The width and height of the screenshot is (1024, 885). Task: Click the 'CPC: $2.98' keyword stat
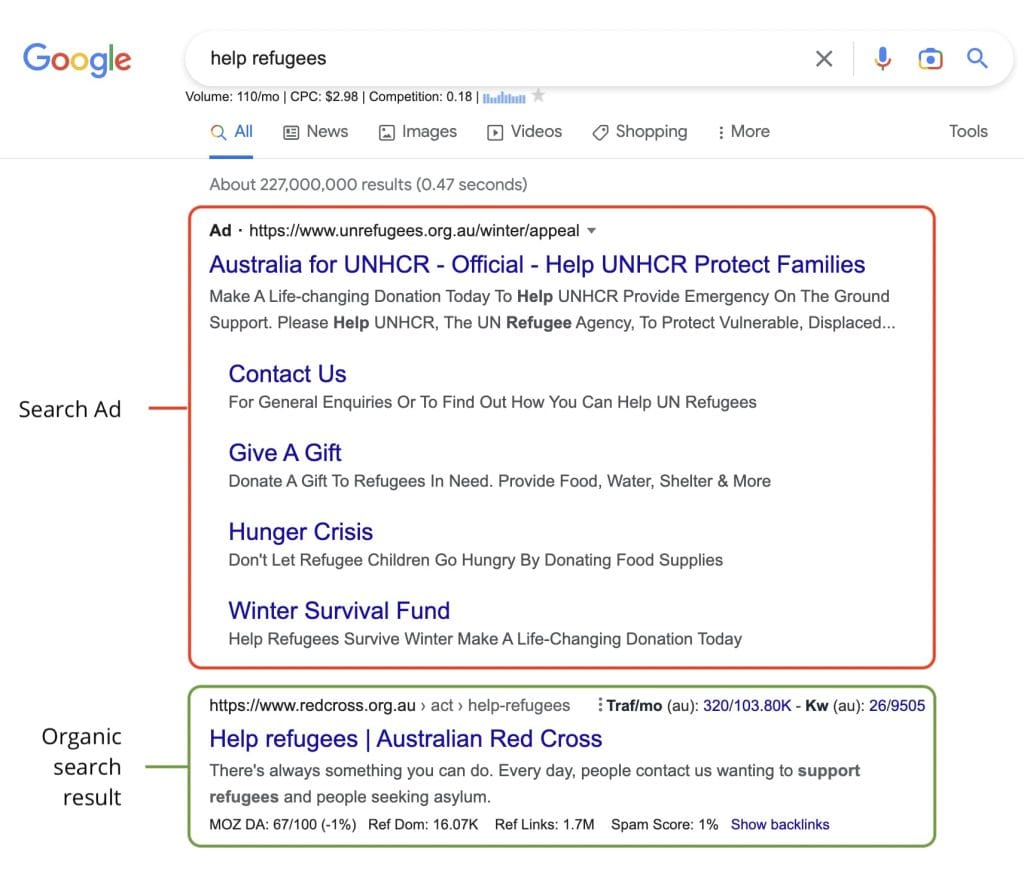click(x=324, y=97)
